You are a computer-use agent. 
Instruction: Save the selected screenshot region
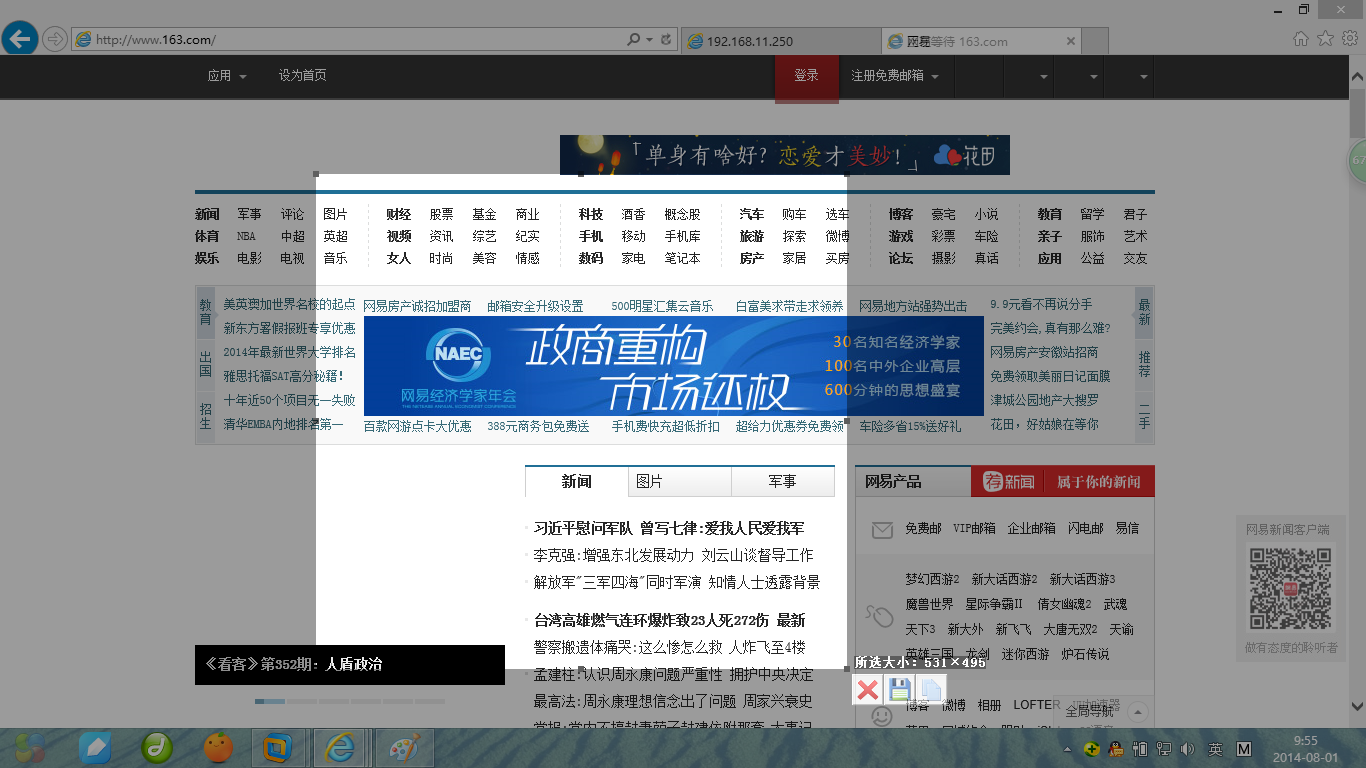[899, 689]
